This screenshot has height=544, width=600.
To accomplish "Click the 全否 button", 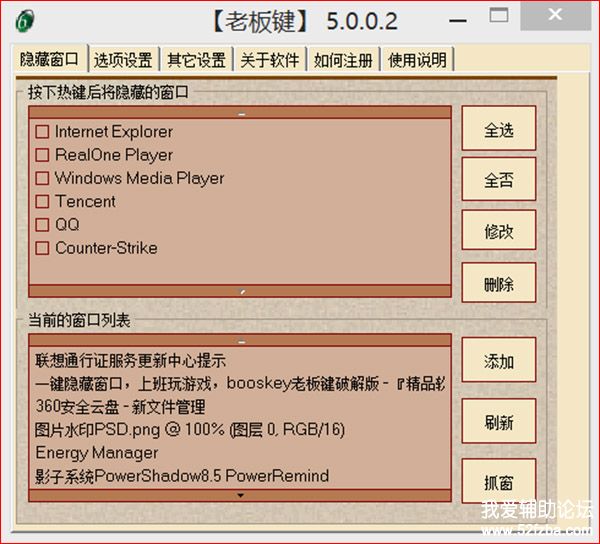I will (x=499, y=179).
